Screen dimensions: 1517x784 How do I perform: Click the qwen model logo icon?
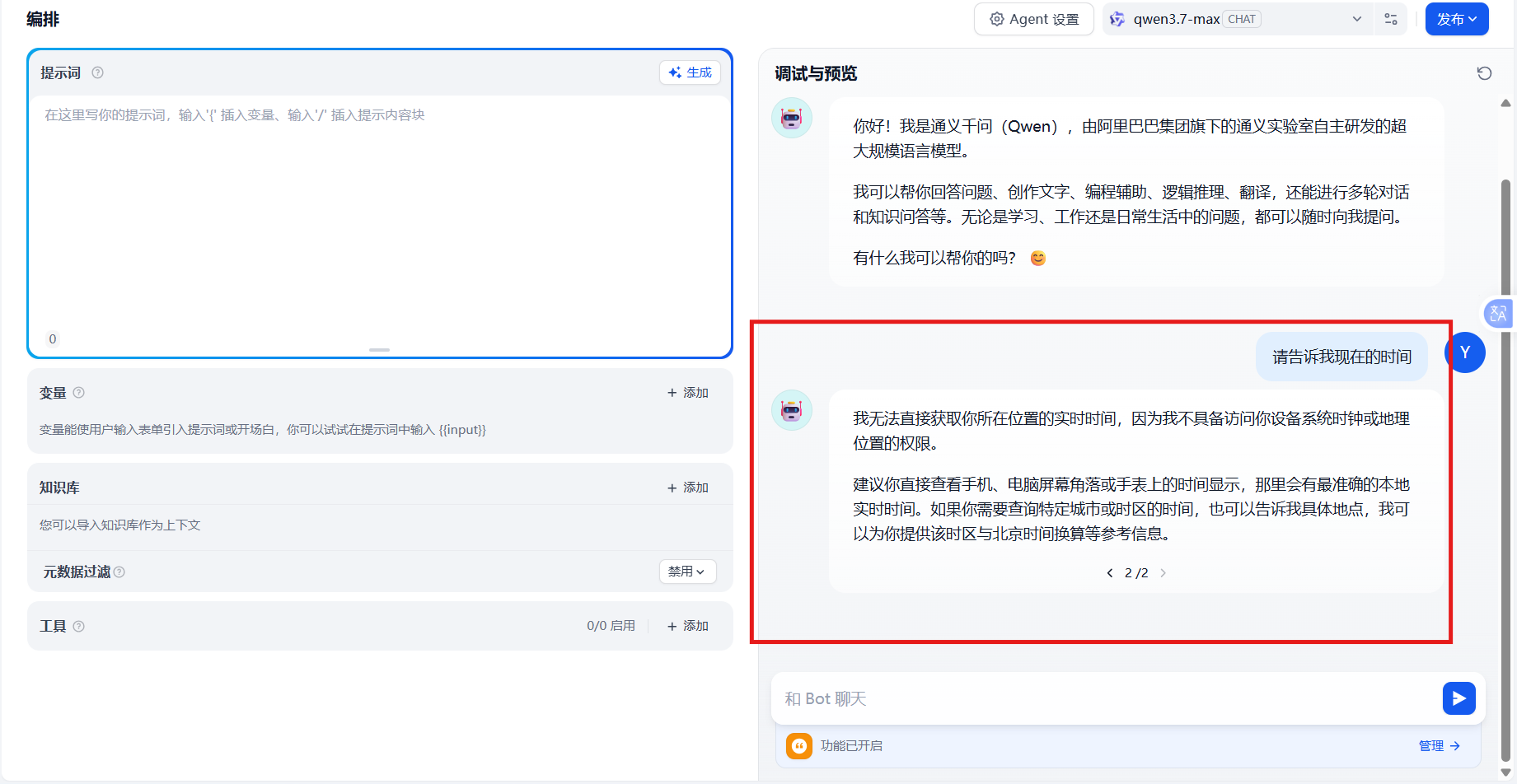tap(1117, 19)
